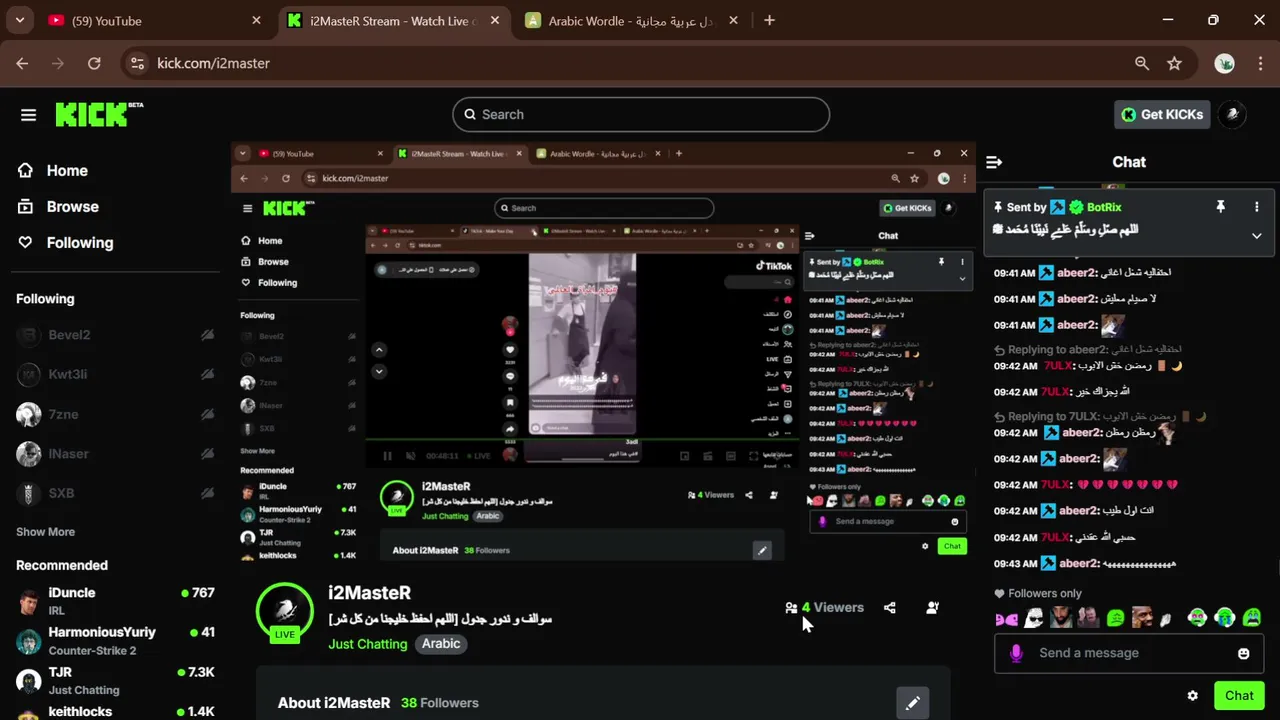
Task: Click the share icon next to the viewer count
Action: point(890,607)
